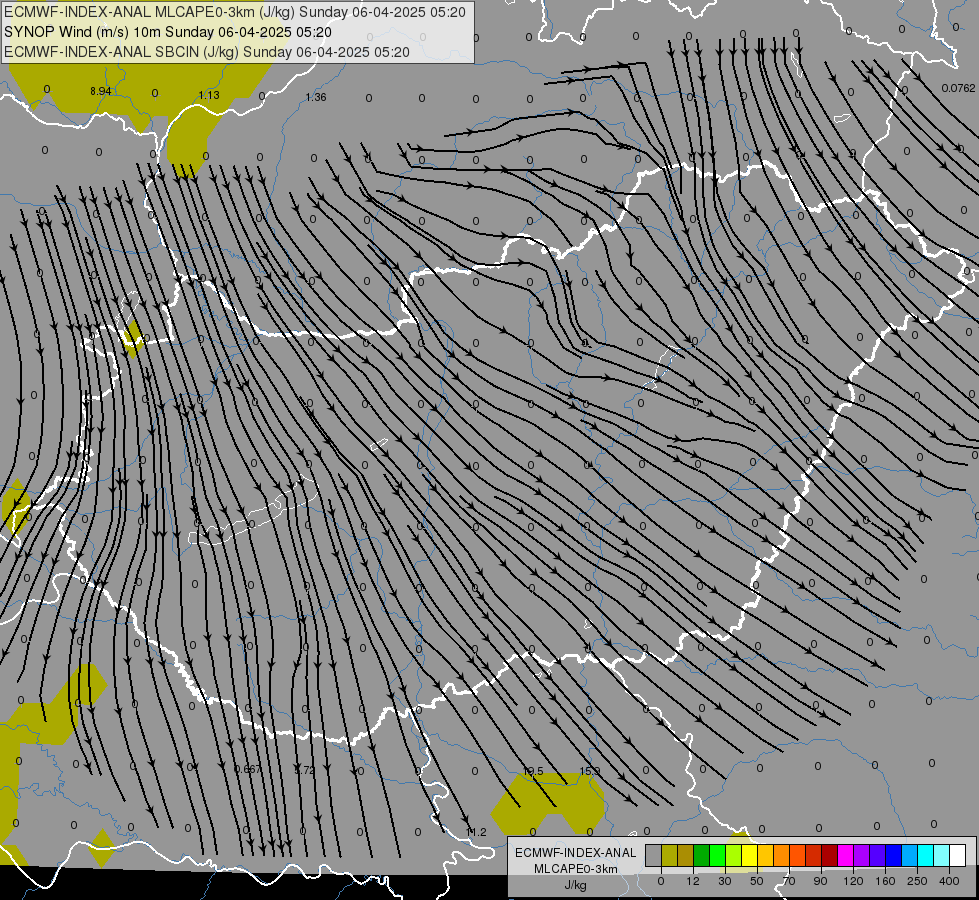Click the legend tick label 50
The height and width of the screenshot is (900, 979).
coord(757,881)
